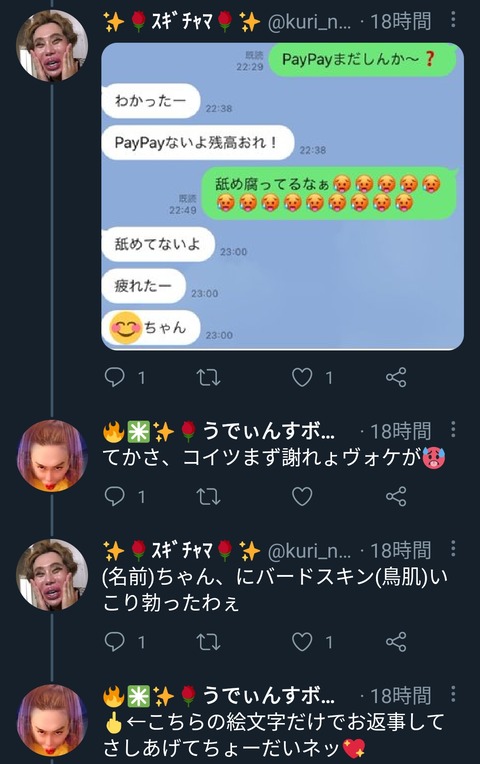This screenshot has height=764, width=480.
Task: Share the バードスキン tweet
Action: [396, 642]
